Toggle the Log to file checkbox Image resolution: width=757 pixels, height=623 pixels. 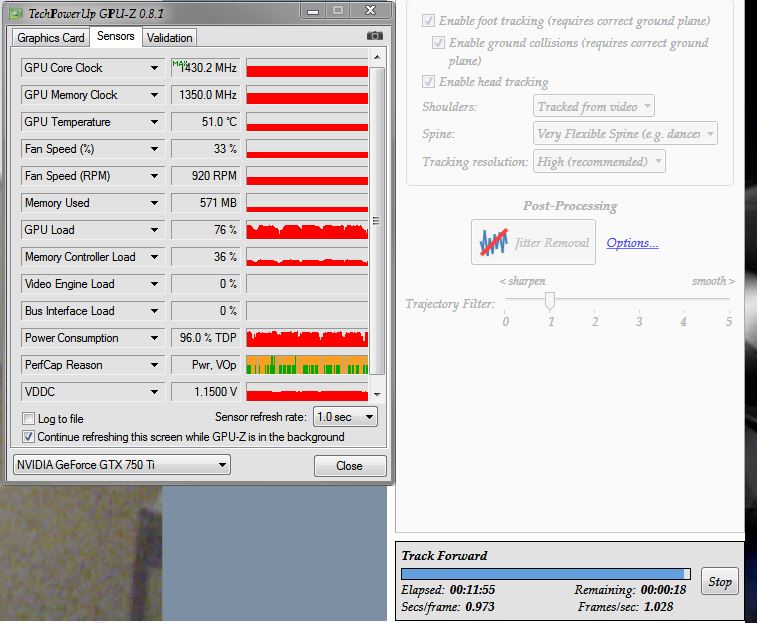click(28, 418)
